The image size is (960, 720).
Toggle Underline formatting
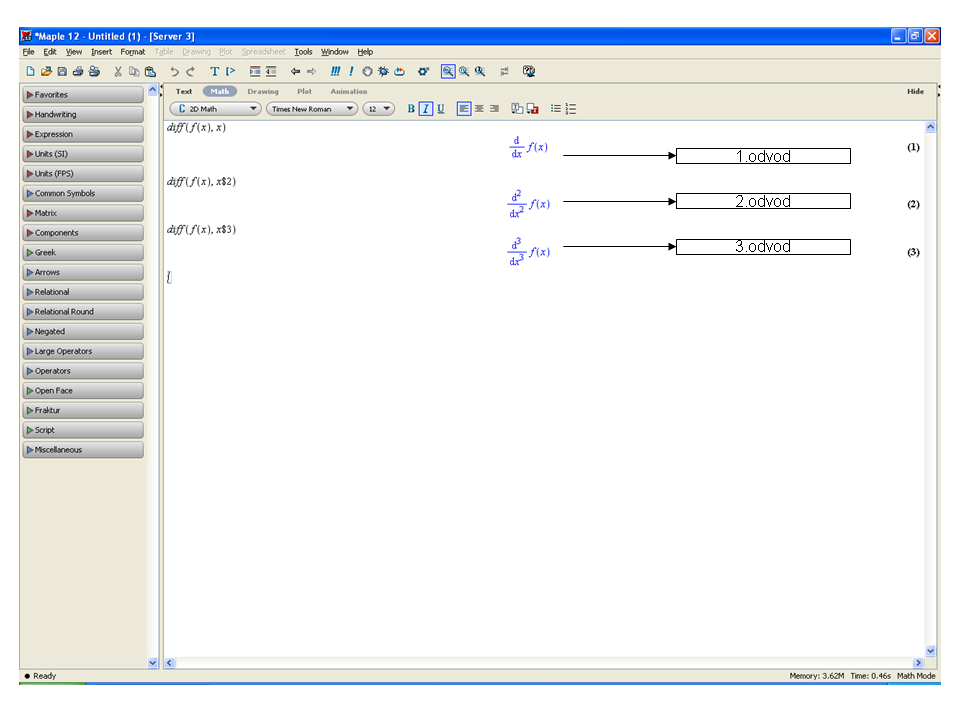pyautogui.click(x=441, y=109)
